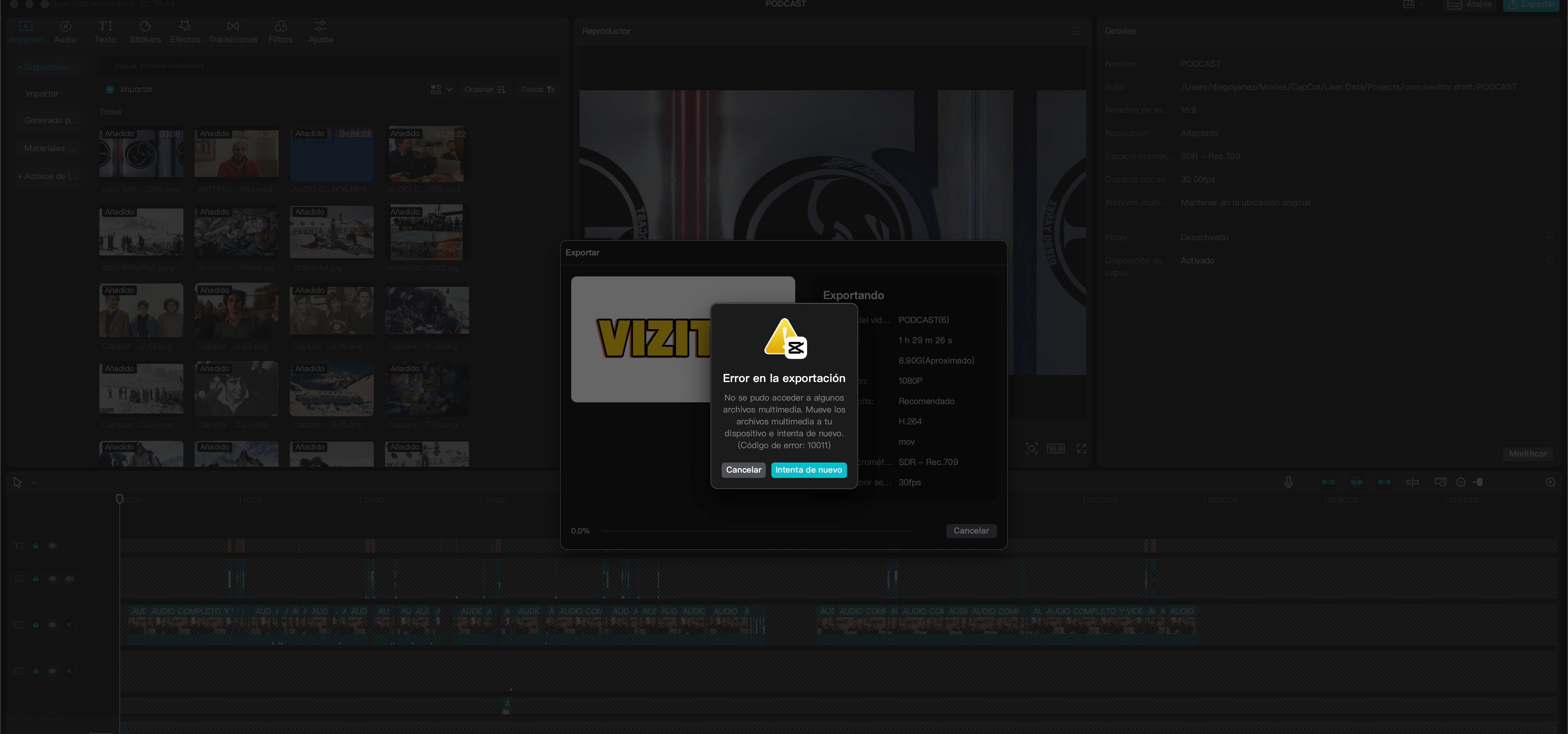Open the Stickers tab

(145, 31)
